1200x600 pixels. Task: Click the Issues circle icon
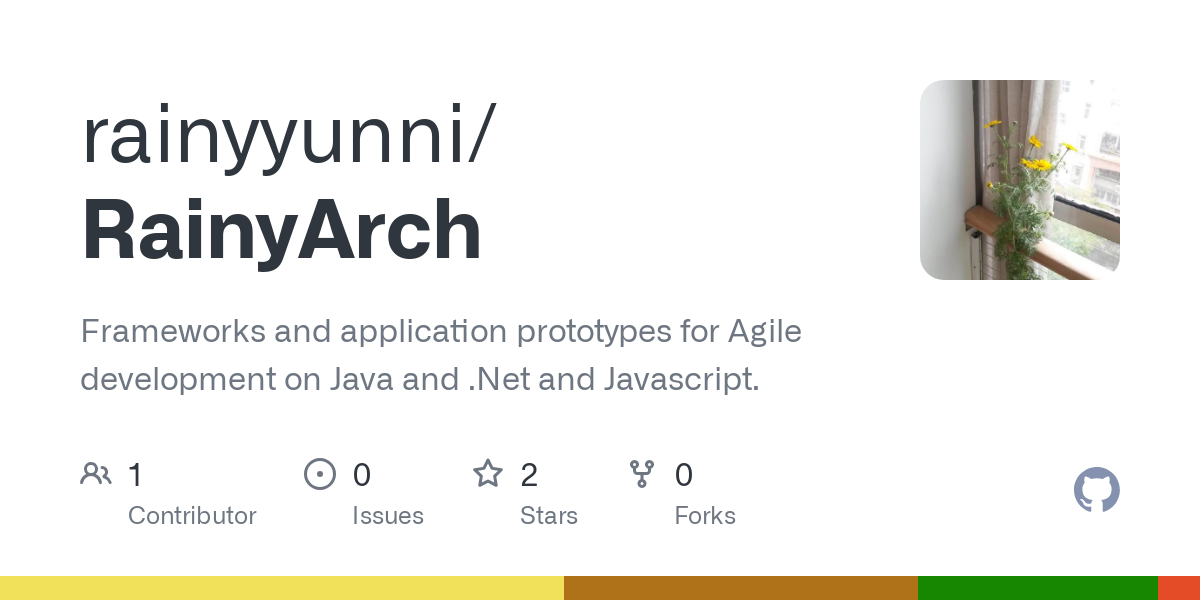pos(319,474)
